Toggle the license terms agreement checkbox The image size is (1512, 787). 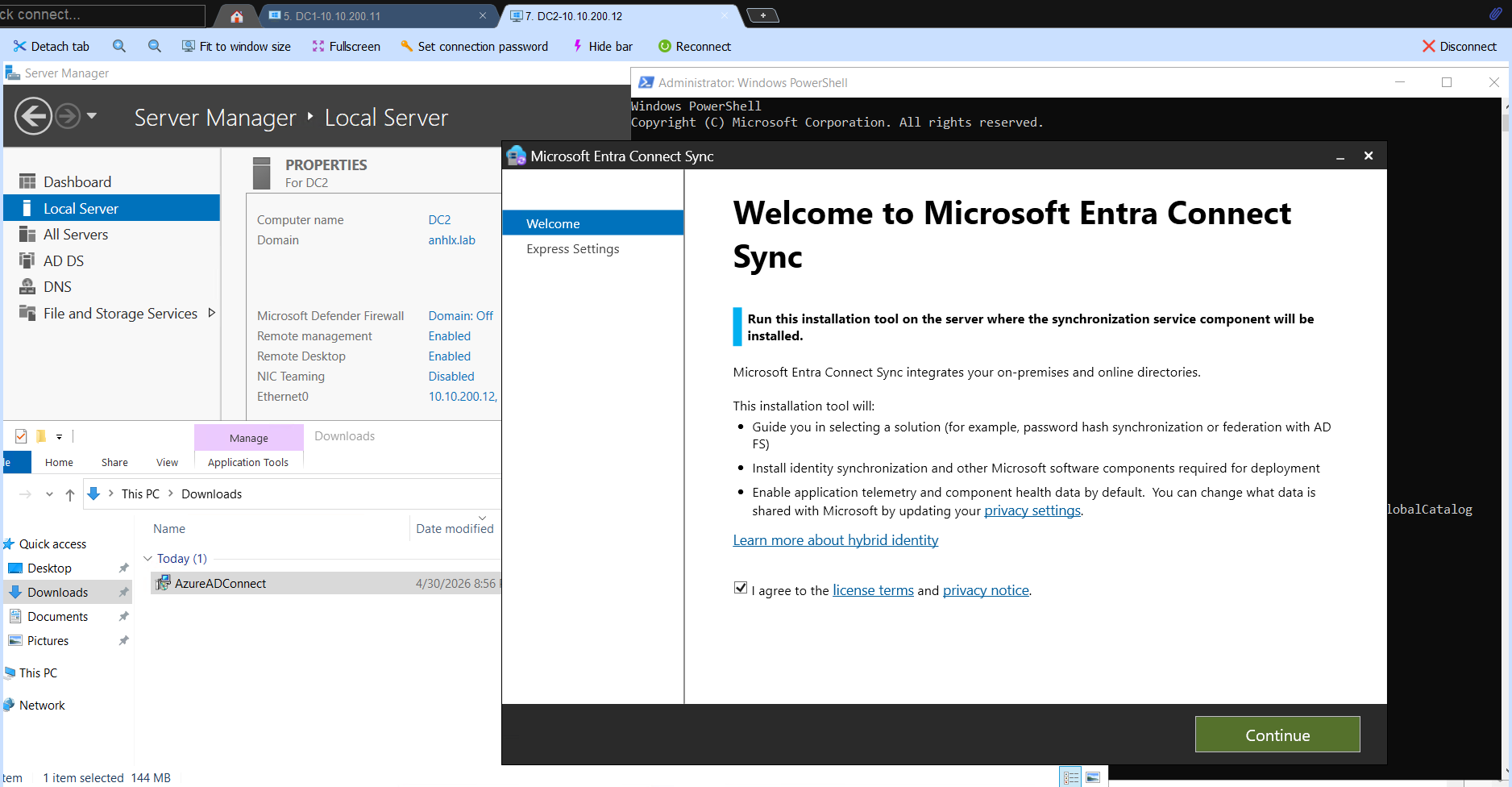[x=741, y=589]
